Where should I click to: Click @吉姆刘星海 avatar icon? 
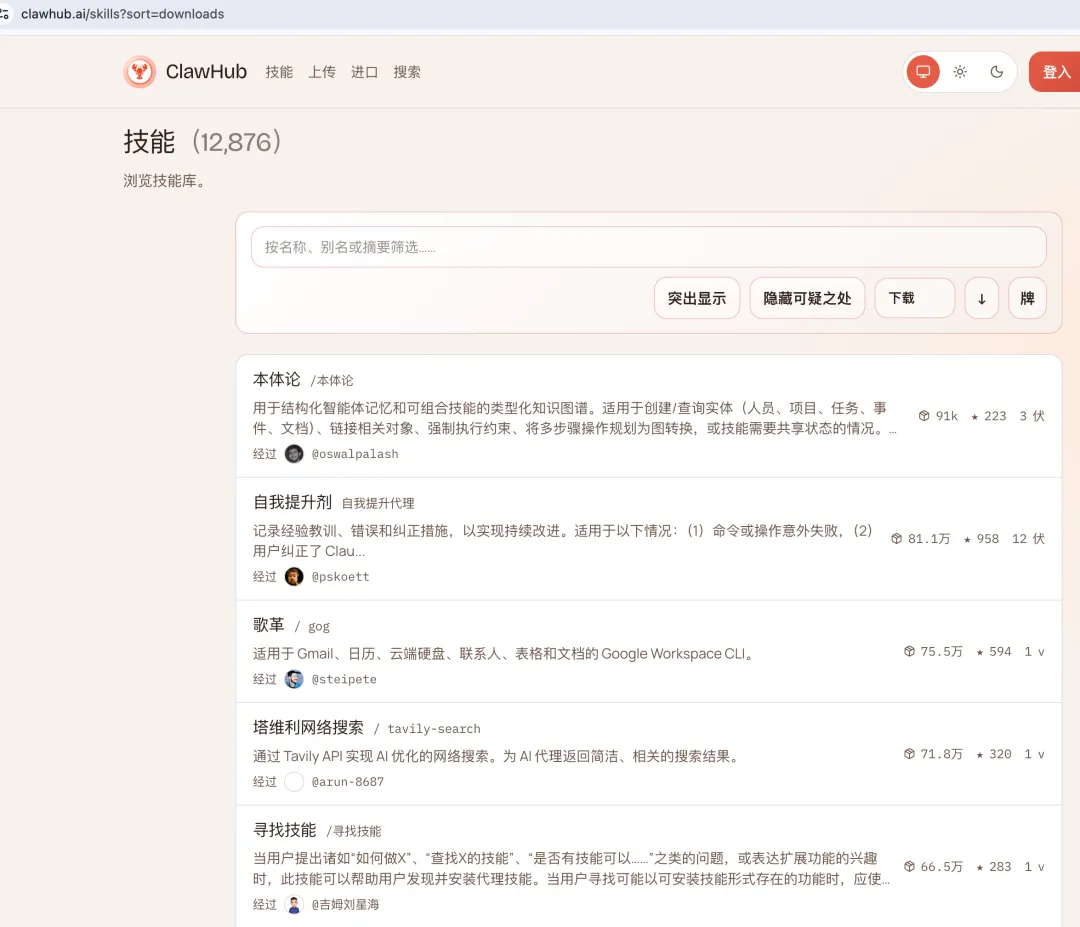point(294,904)
